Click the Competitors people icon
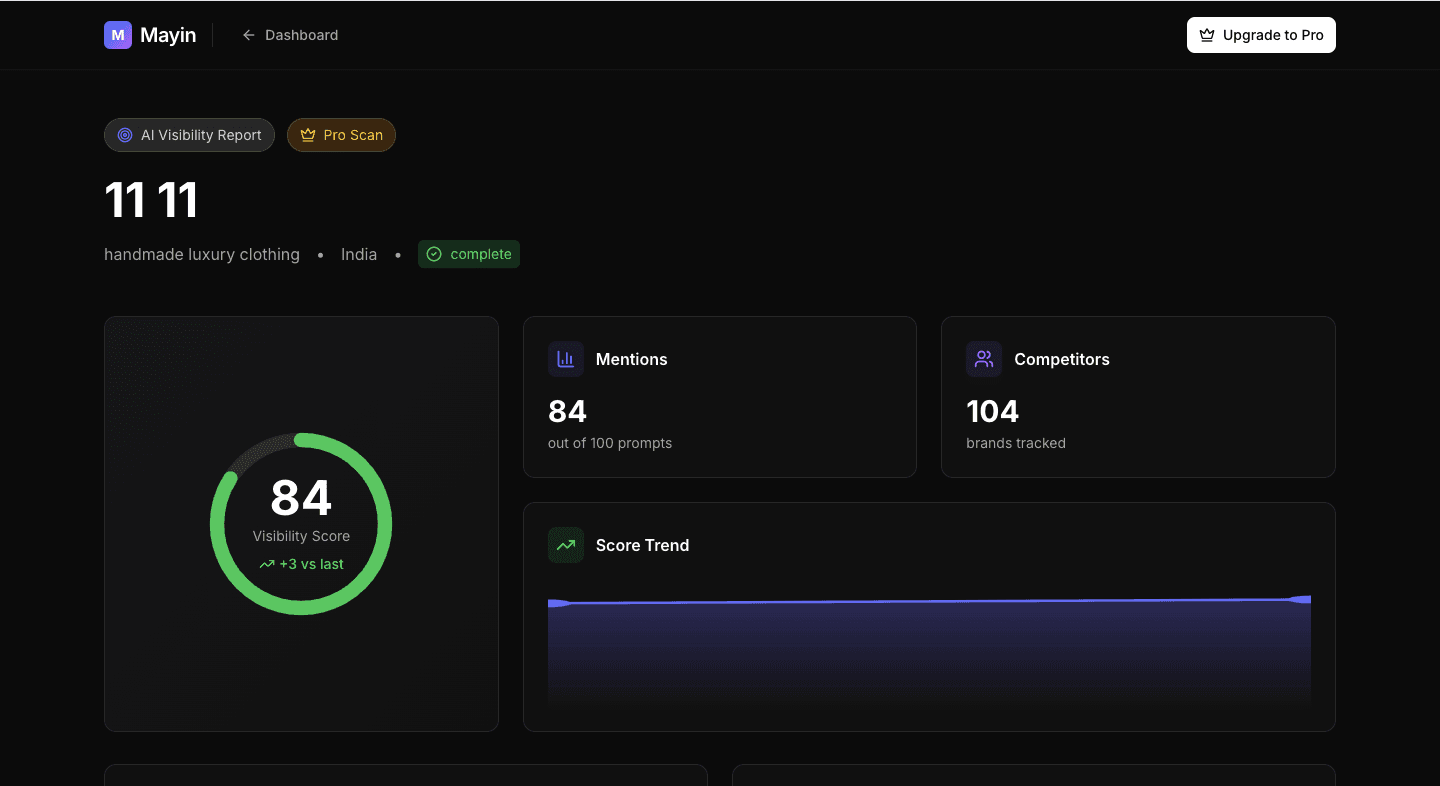 coord(983,359)
